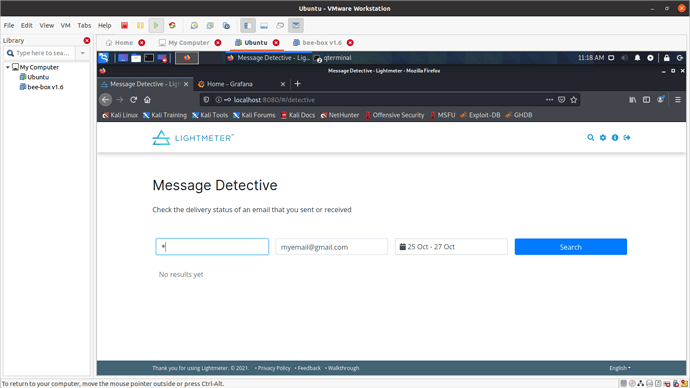Toggle the VMware library sidebar icon
Viewport: 690px width, 388px height.
click(248, 26)
